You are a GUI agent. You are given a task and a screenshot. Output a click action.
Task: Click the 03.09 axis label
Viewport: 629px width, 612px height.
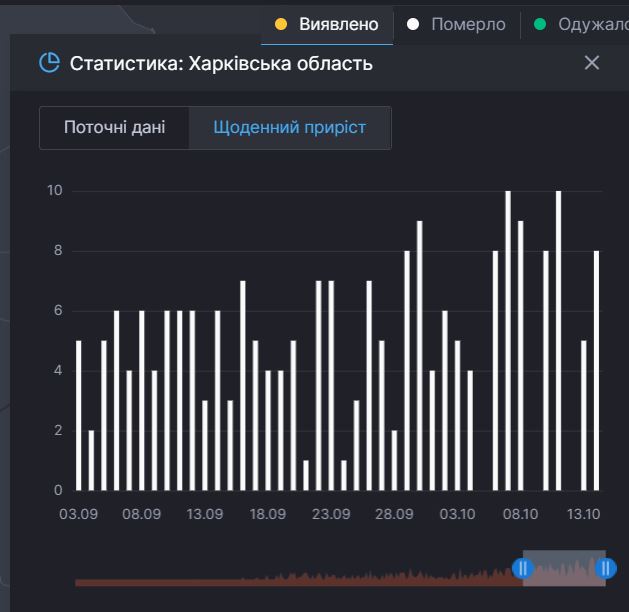pos(78,514)
